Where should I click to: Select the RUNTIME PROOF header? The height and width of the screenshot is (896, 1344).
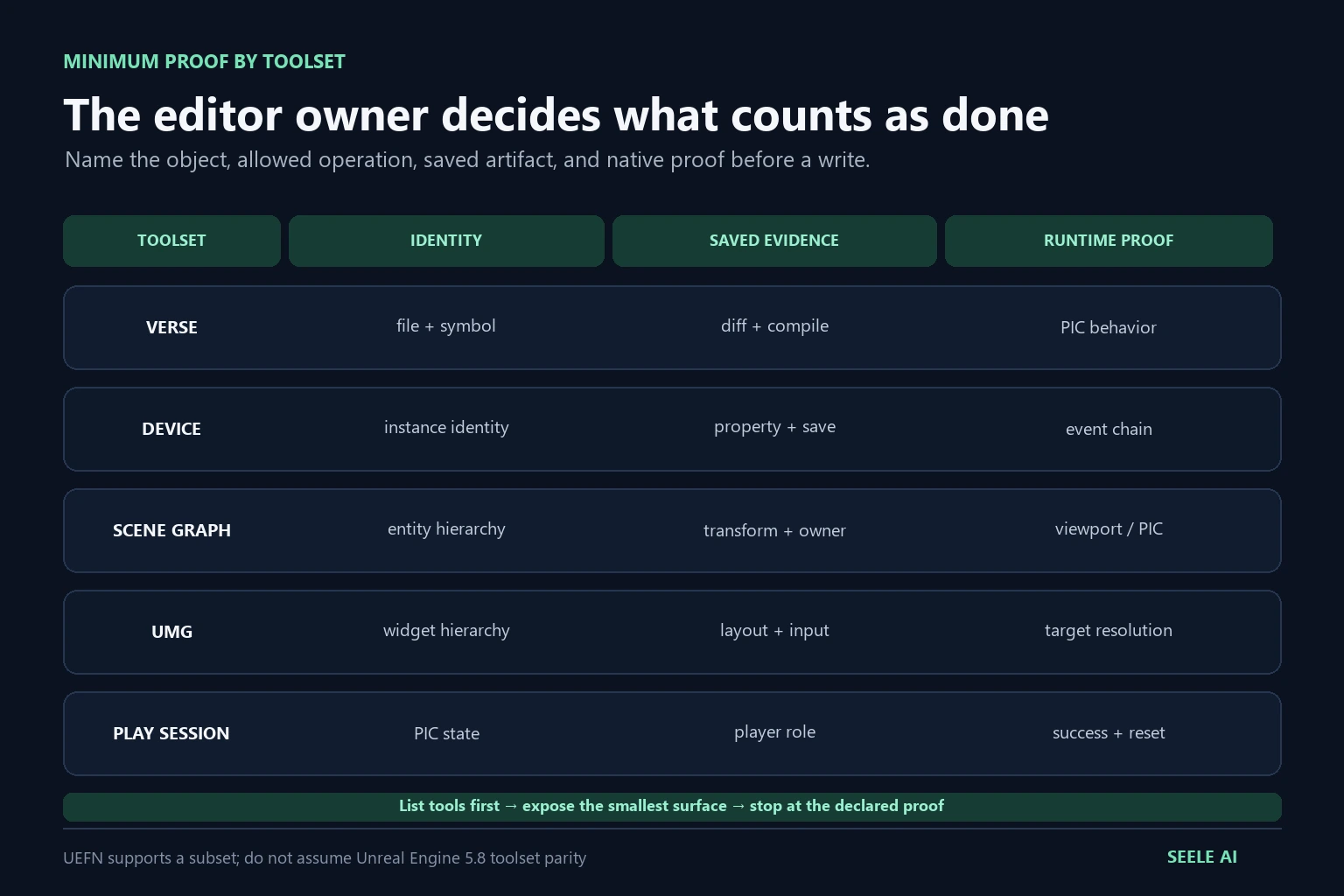pos(1109,241)
